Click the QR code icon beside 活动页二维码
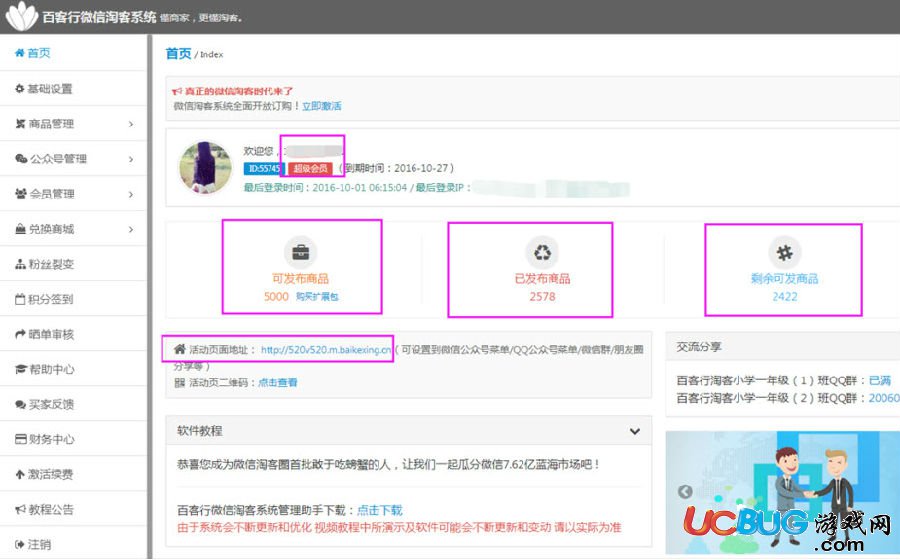The width and height of the screenshot is (900, 560). tap(179, 383)
